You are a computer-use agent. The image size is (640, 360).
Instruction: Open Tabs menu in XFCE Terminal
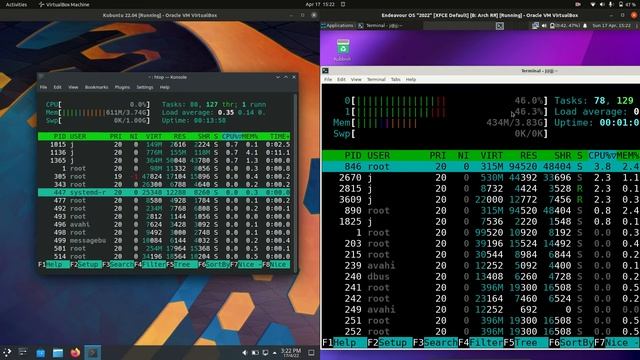tap(396, 80)
